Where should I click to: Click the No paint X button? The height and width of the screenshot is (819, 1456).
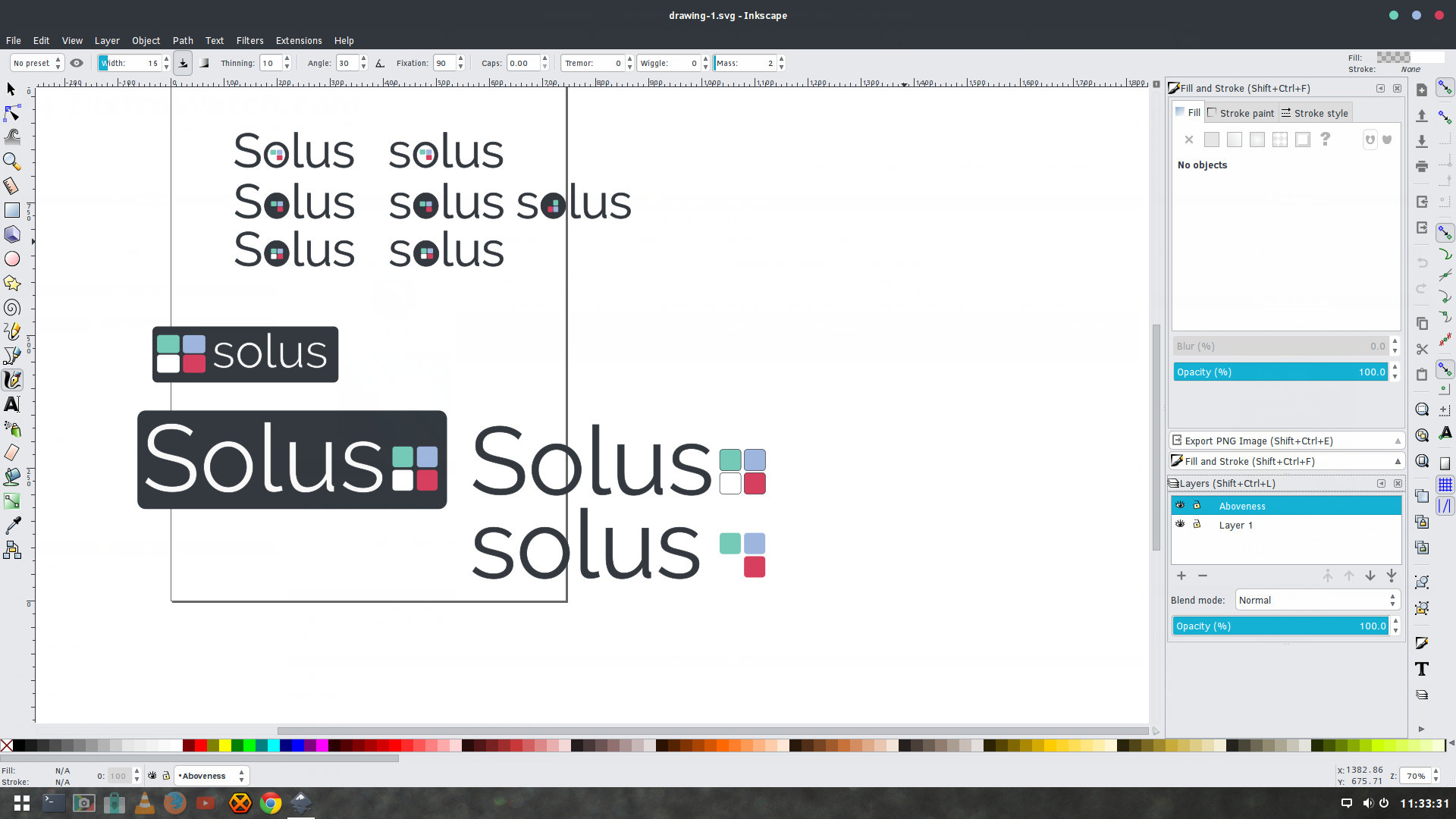coord(1189,140)
